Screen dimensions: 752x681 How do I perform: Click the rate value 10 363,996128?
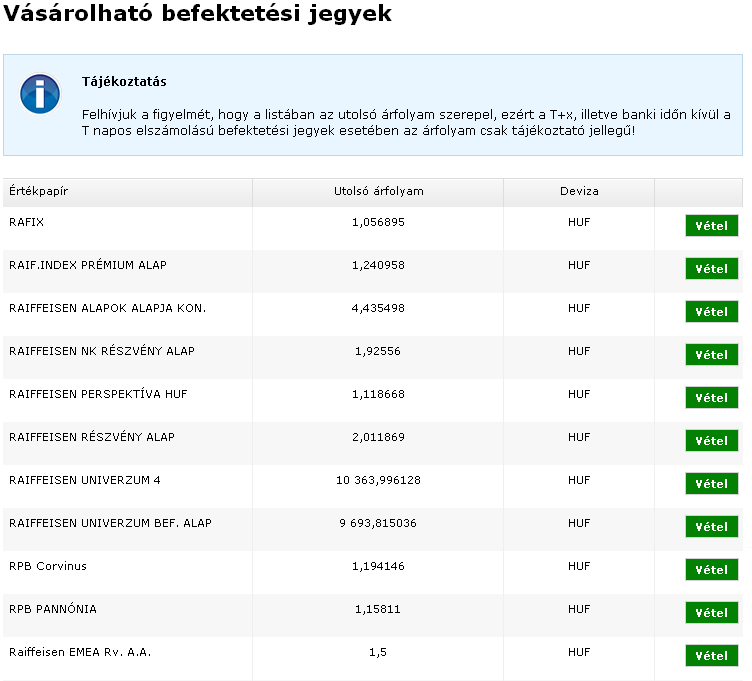pyautogui.click(x=378, y=480)
